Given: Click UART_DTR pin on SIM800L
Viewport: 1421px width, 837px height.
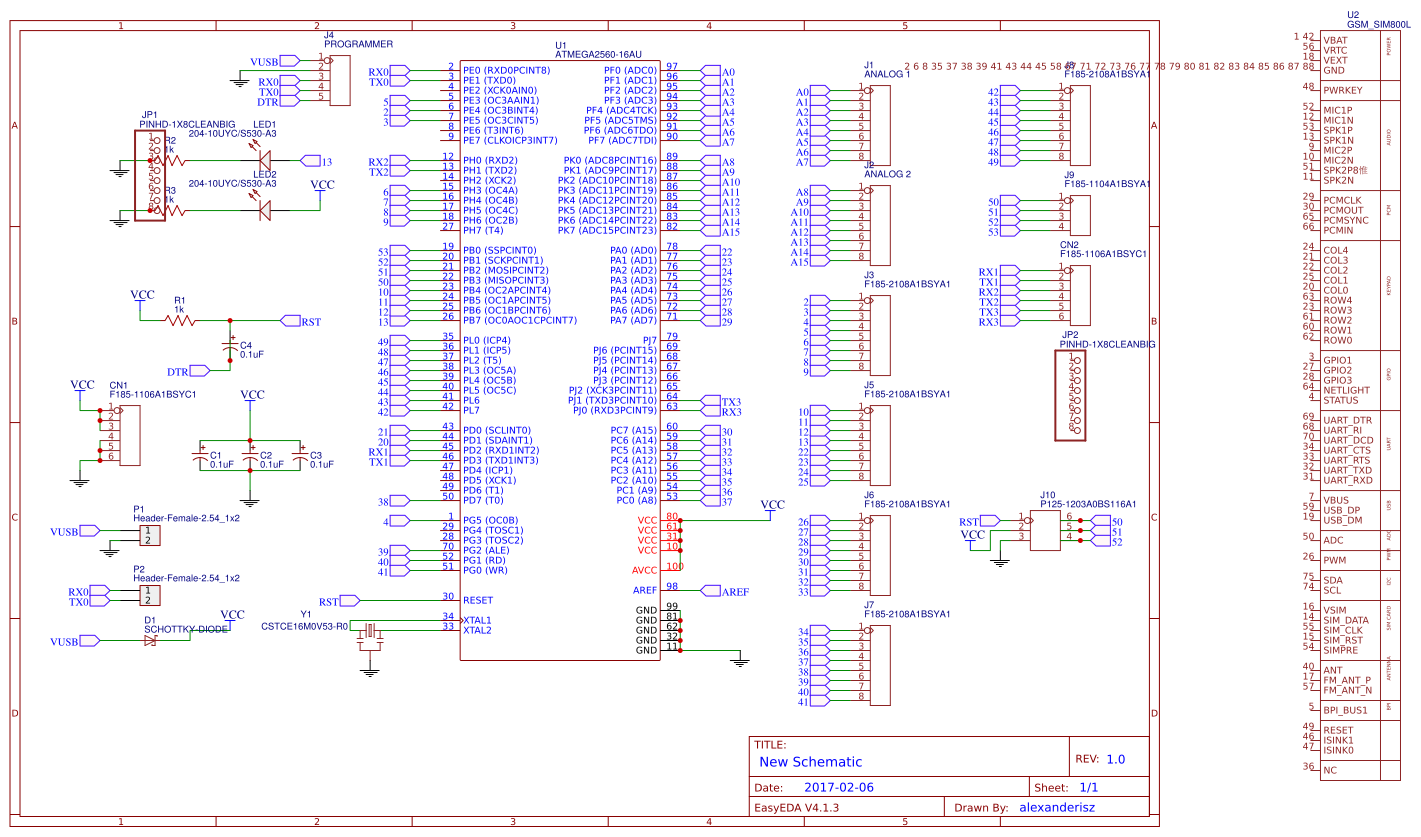Looking at the screenshot, I should point(1350,420).
